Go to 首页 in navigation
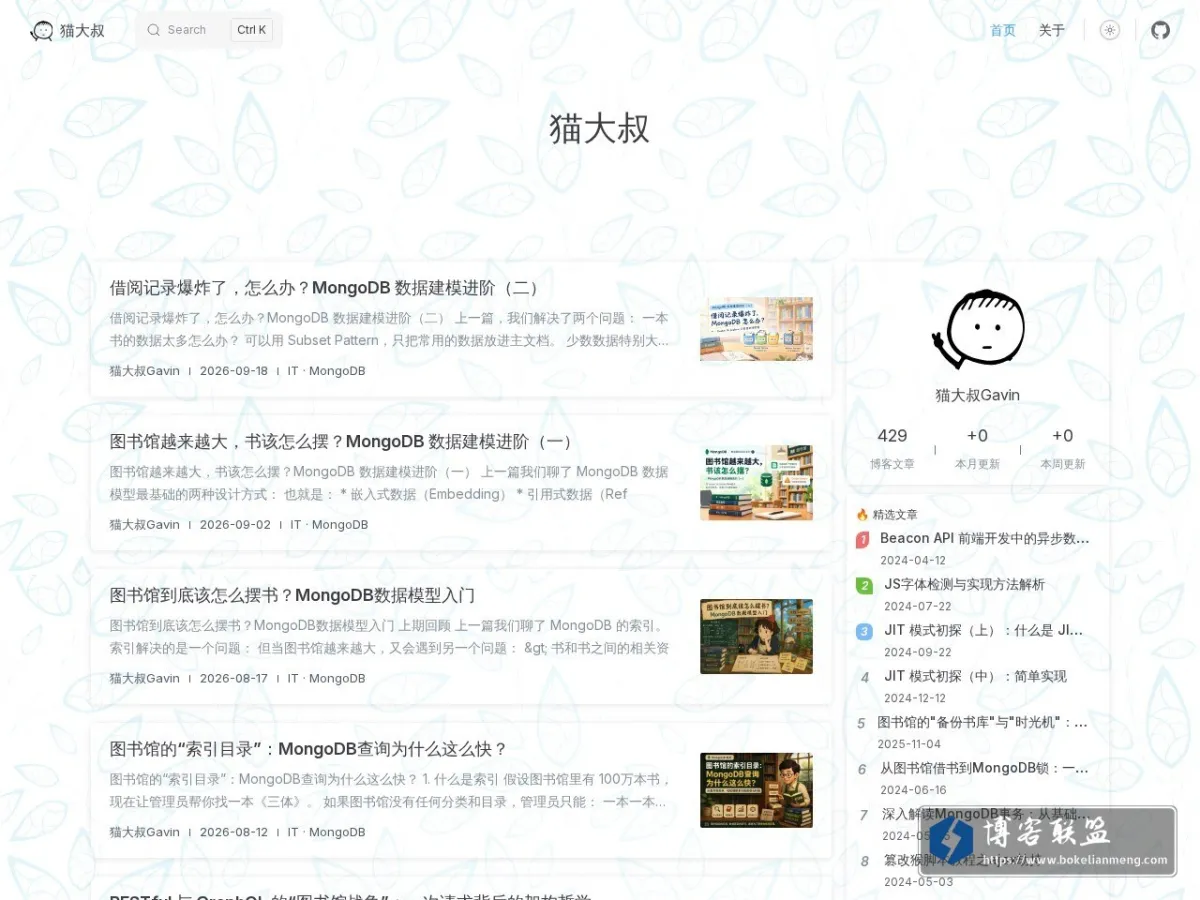Viewport: 1200px width, 900px height. 1003,30
